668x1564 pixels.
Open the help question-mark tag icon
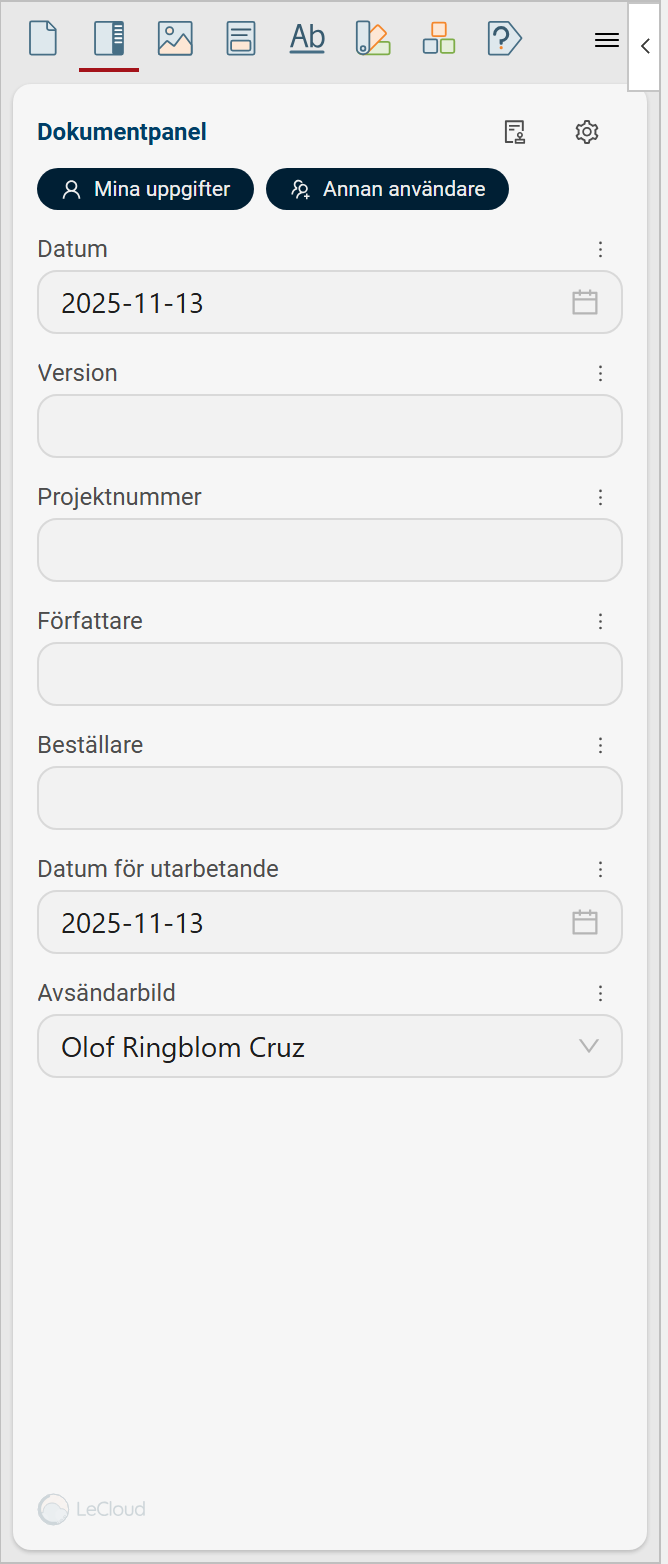(504, 39)
